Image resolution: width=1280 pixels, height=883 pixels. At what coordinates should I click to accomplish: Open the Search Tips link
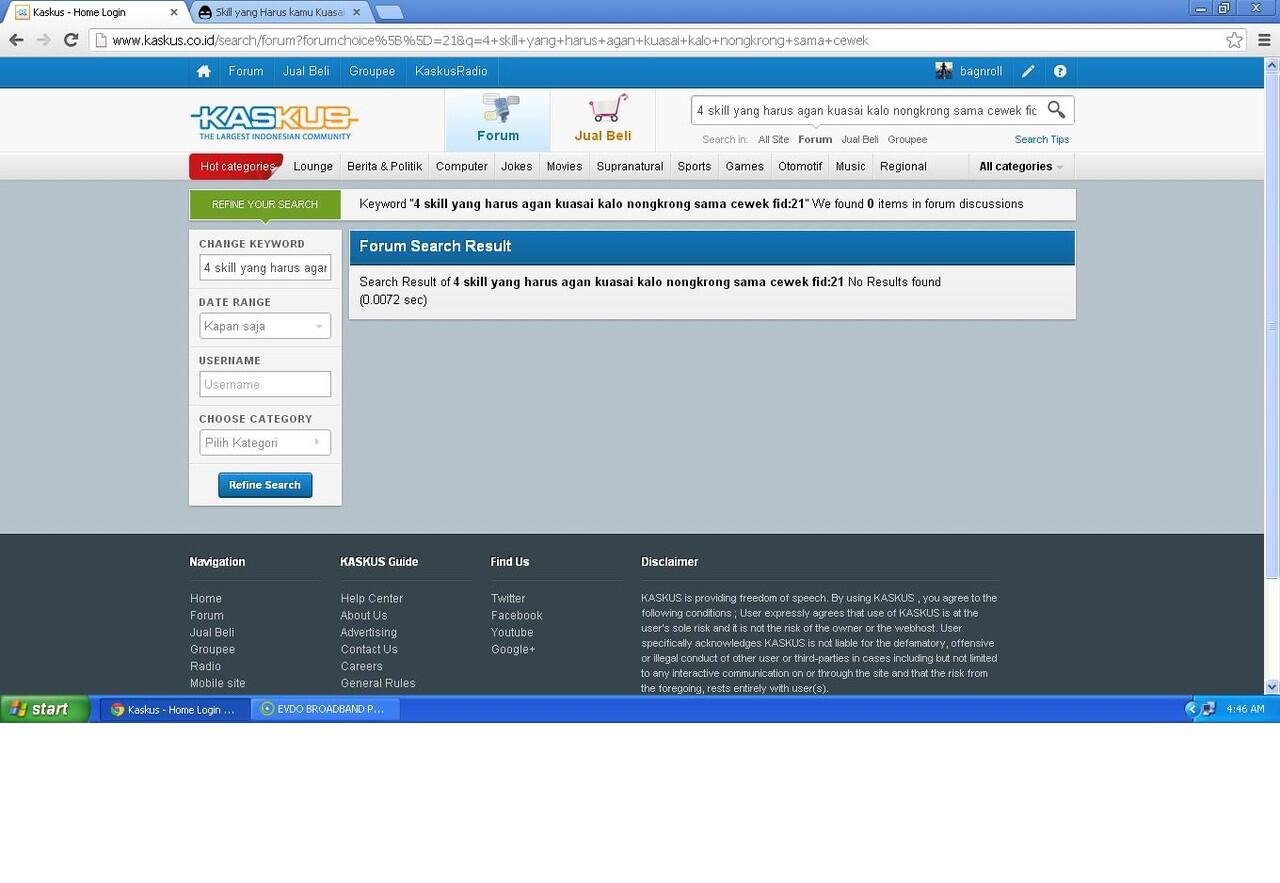tap(1042, 140)
